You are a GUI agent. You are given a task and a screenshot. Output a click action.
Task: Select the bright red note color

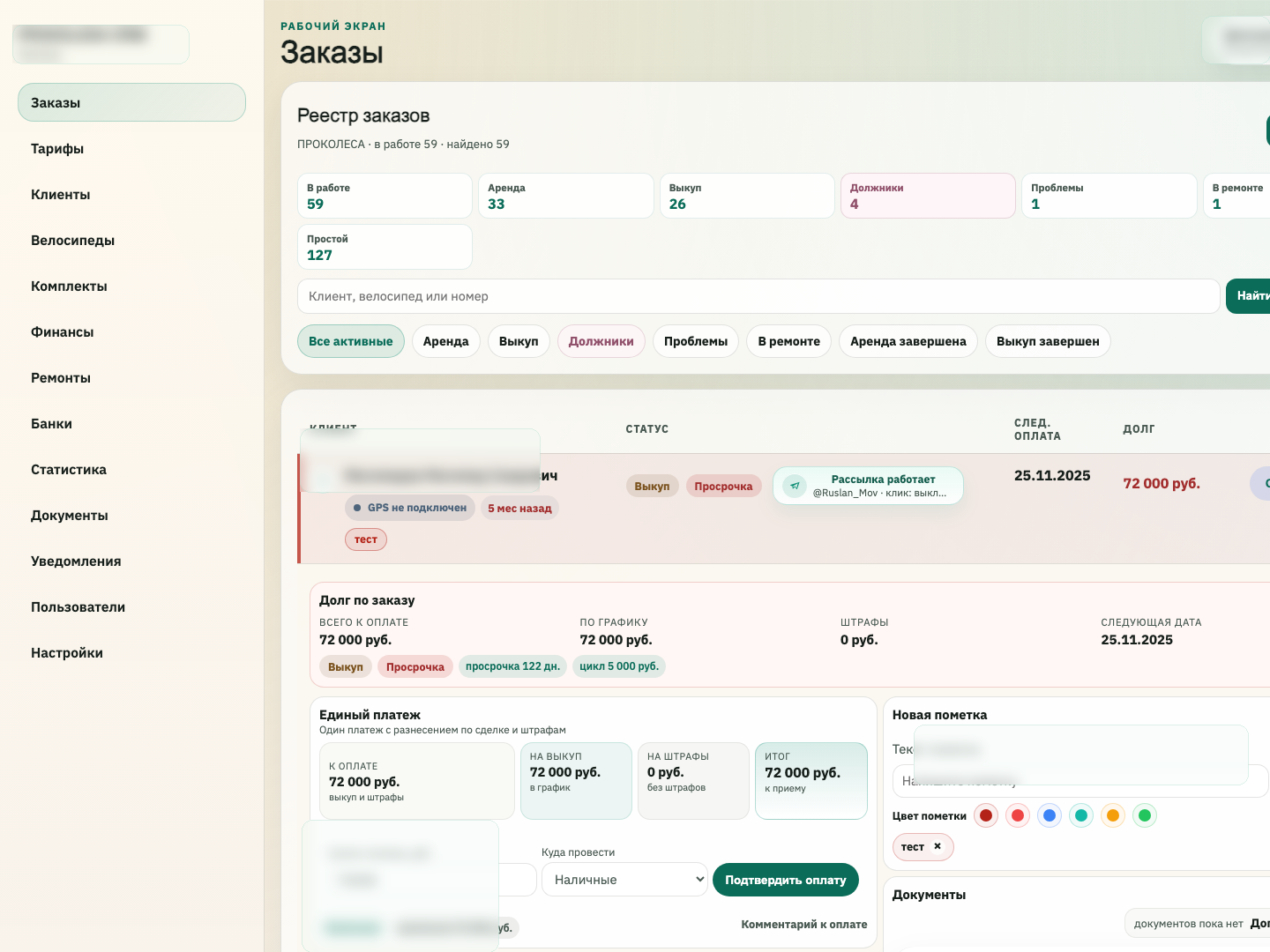coord(1018,815)
